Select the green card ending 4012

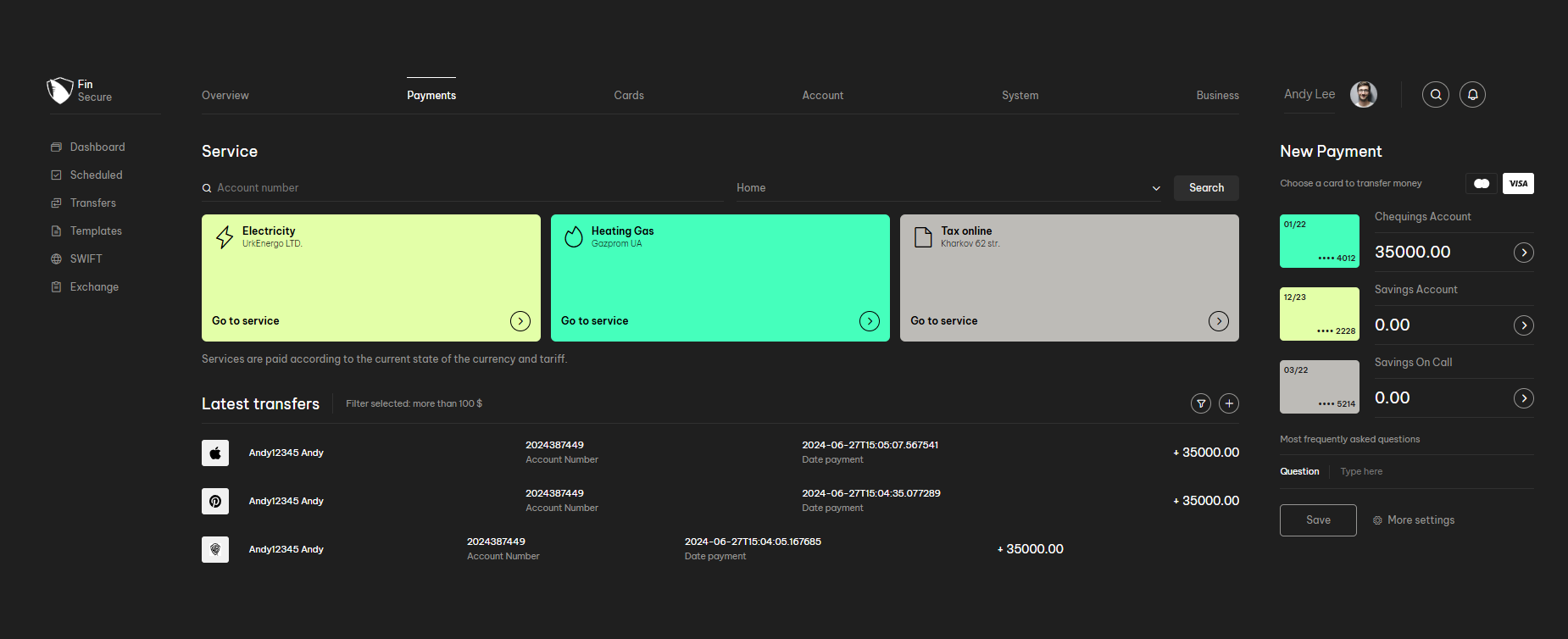tap(1319, 242)
